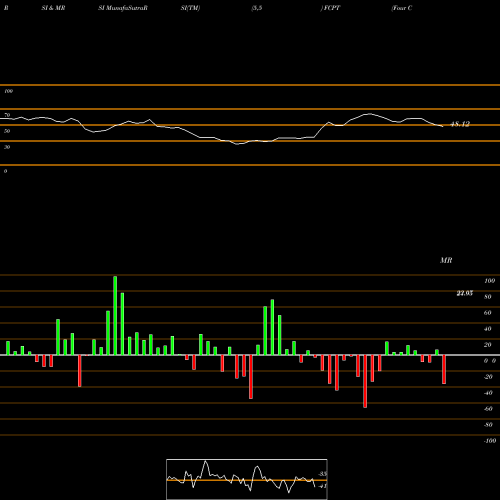
Task: Click the 'SI MunafaSutraR' header text
Action: click(x=123, y=8)
